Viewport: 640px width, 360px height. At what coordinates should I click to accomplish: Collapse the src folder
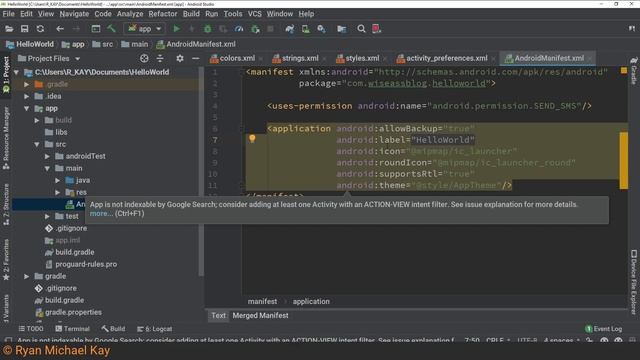37,144
